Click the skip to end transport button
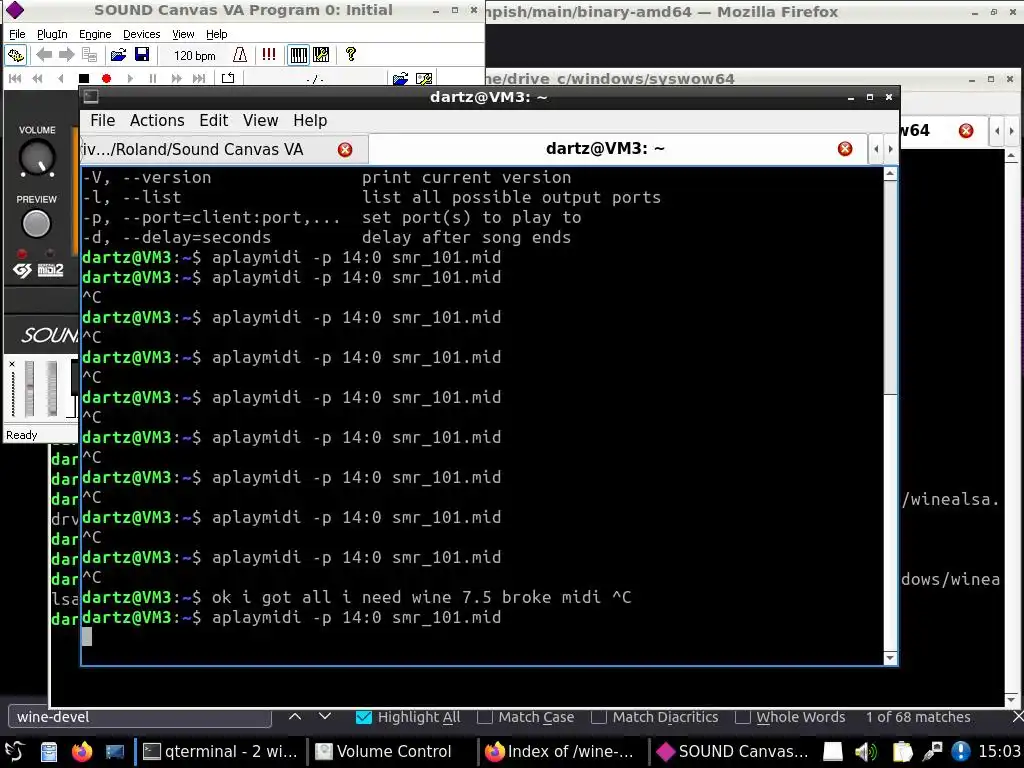1024x768 pixels. (199, 79)
